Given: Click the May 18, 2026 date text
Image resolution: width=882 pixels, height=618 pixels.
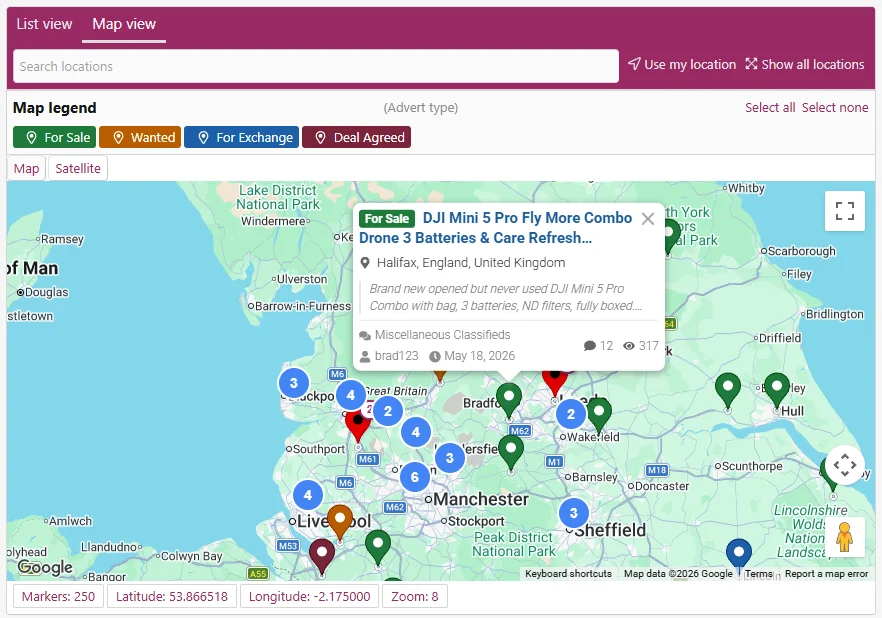Looking at the screenshot, I should [x=479, y=356].
